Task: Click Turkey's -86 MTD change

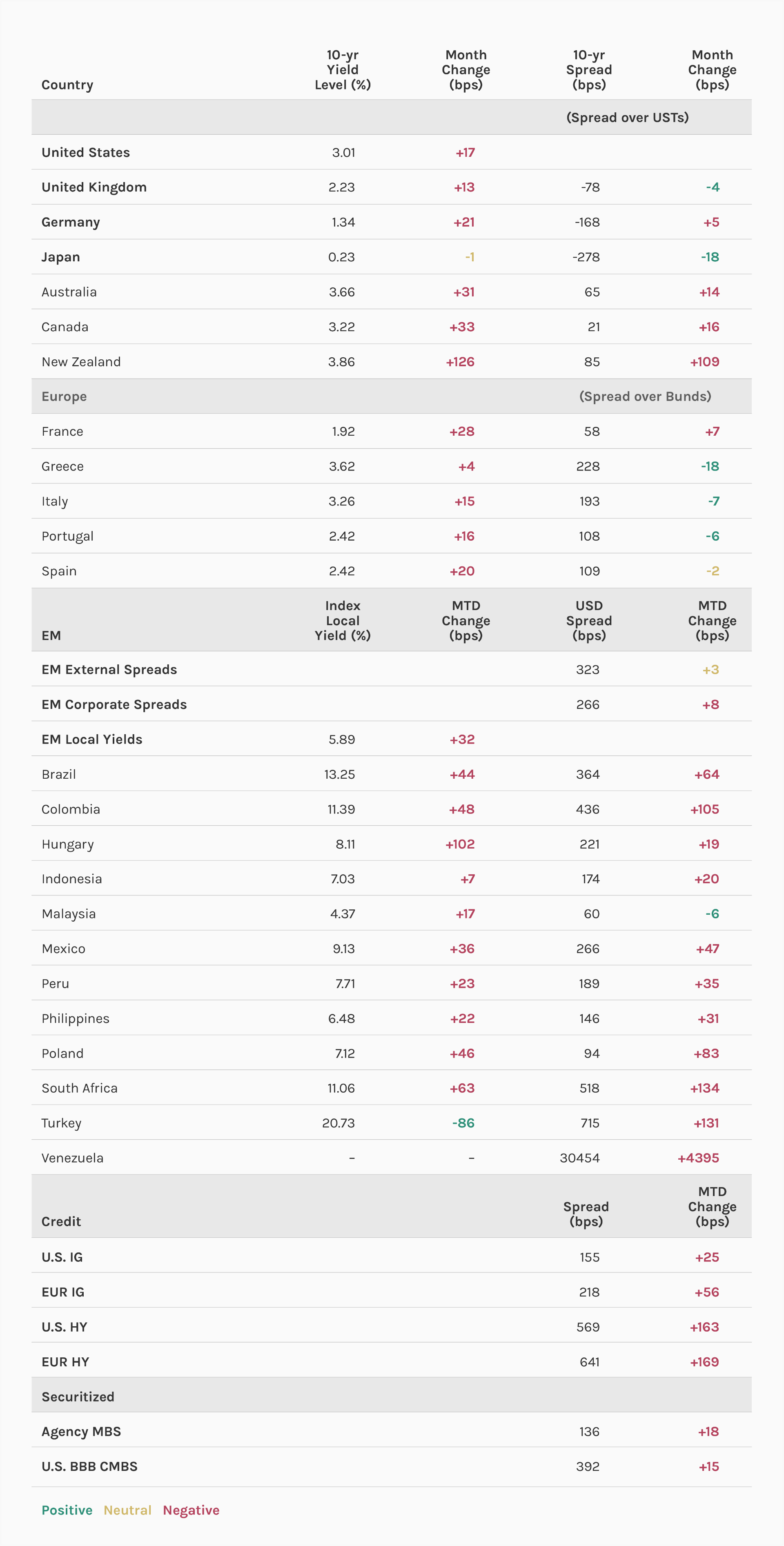Action: 463,1123
